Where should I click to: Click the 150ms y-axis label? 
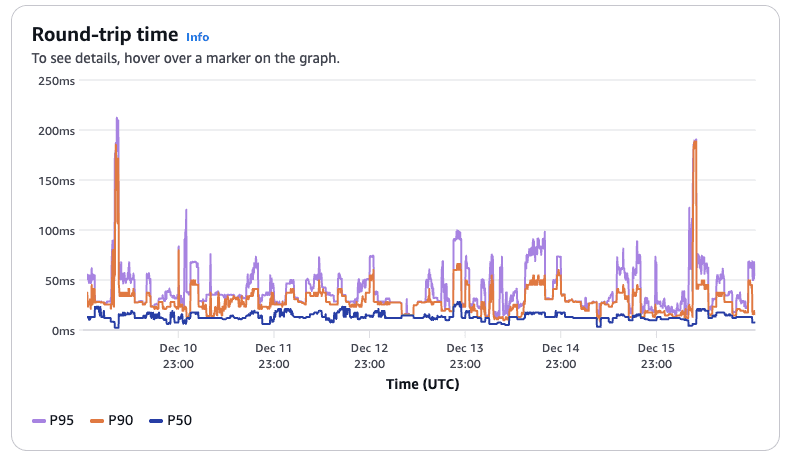[56, 181]
